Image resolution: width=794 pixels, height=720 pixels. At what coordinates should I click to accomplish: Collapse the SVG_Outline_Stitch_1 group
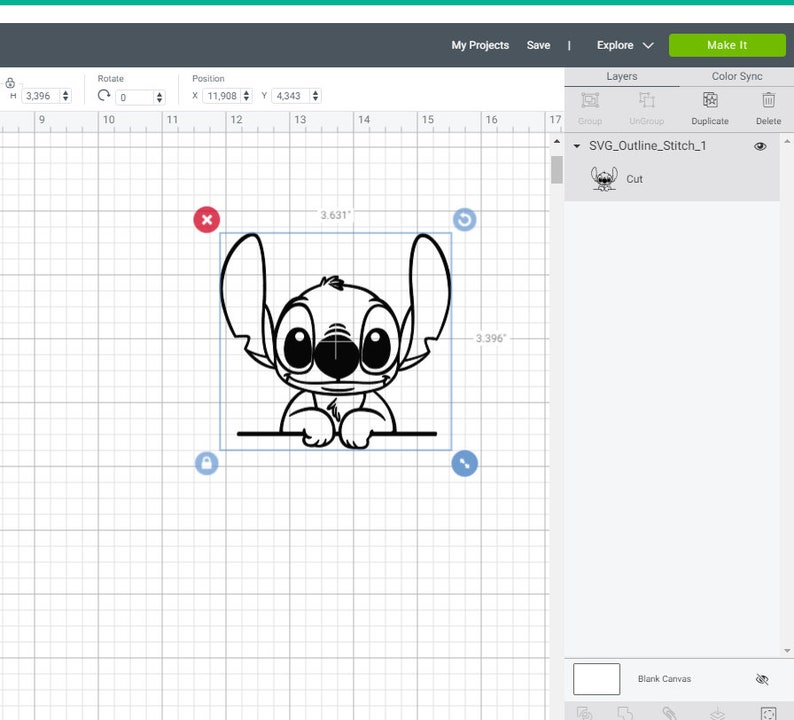577,146
